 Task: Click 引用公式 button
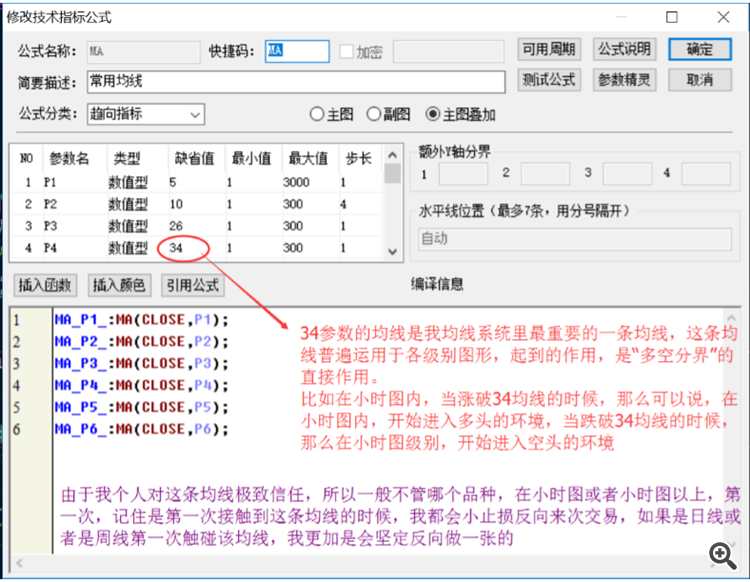point(193,285)
